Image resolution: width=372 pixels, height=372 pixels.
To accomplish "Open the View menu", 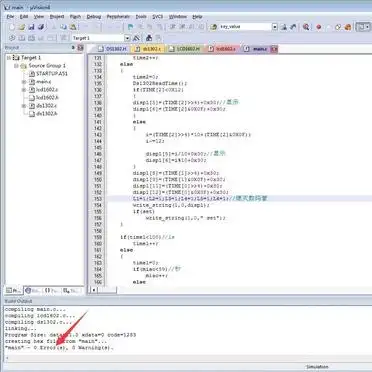I will click(x=39, y=16).
